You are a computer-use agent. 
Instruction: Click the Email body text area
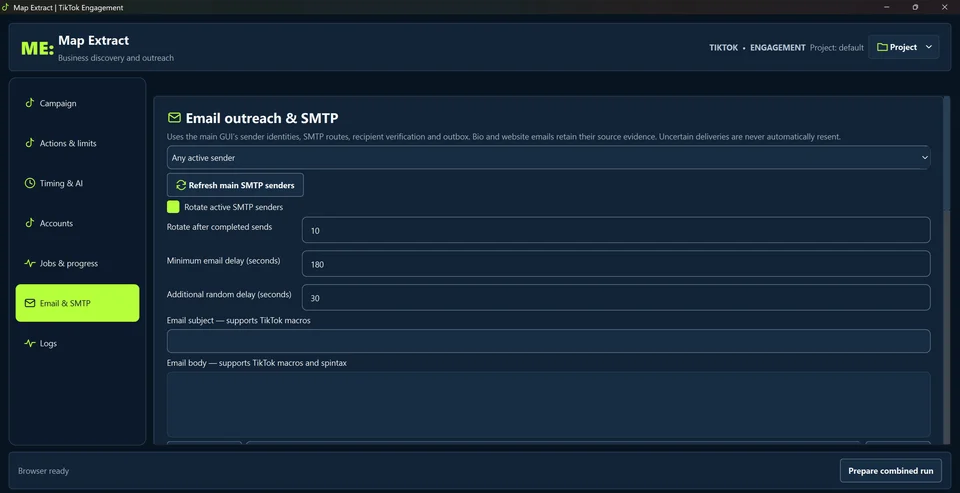point(549,404)
